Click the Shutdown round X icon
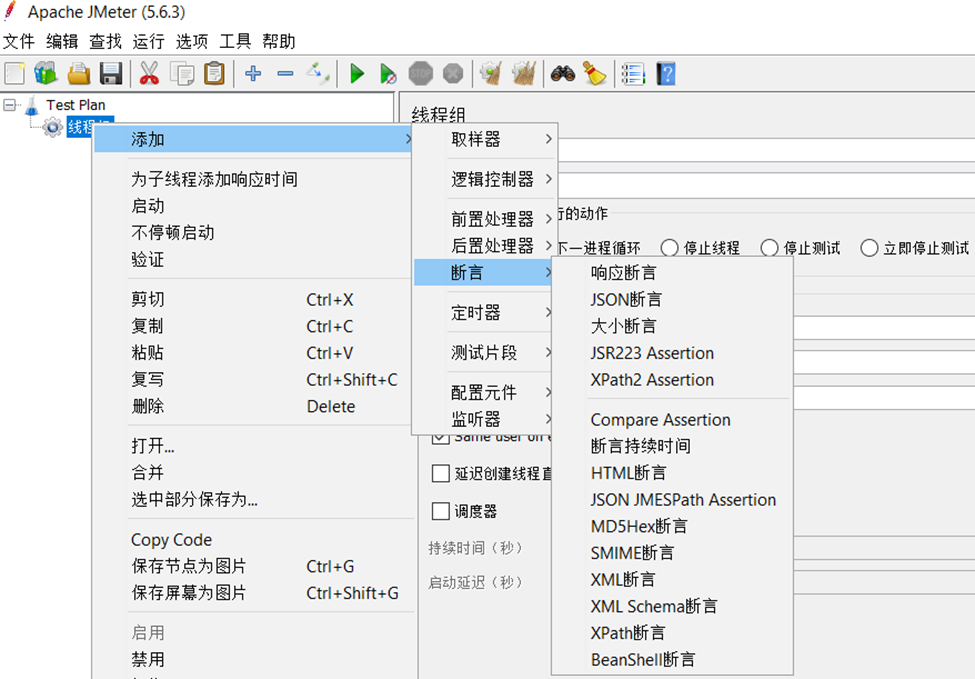Image resolution: width=975 pixels, height=679 pixels. [x=453, y=73]
